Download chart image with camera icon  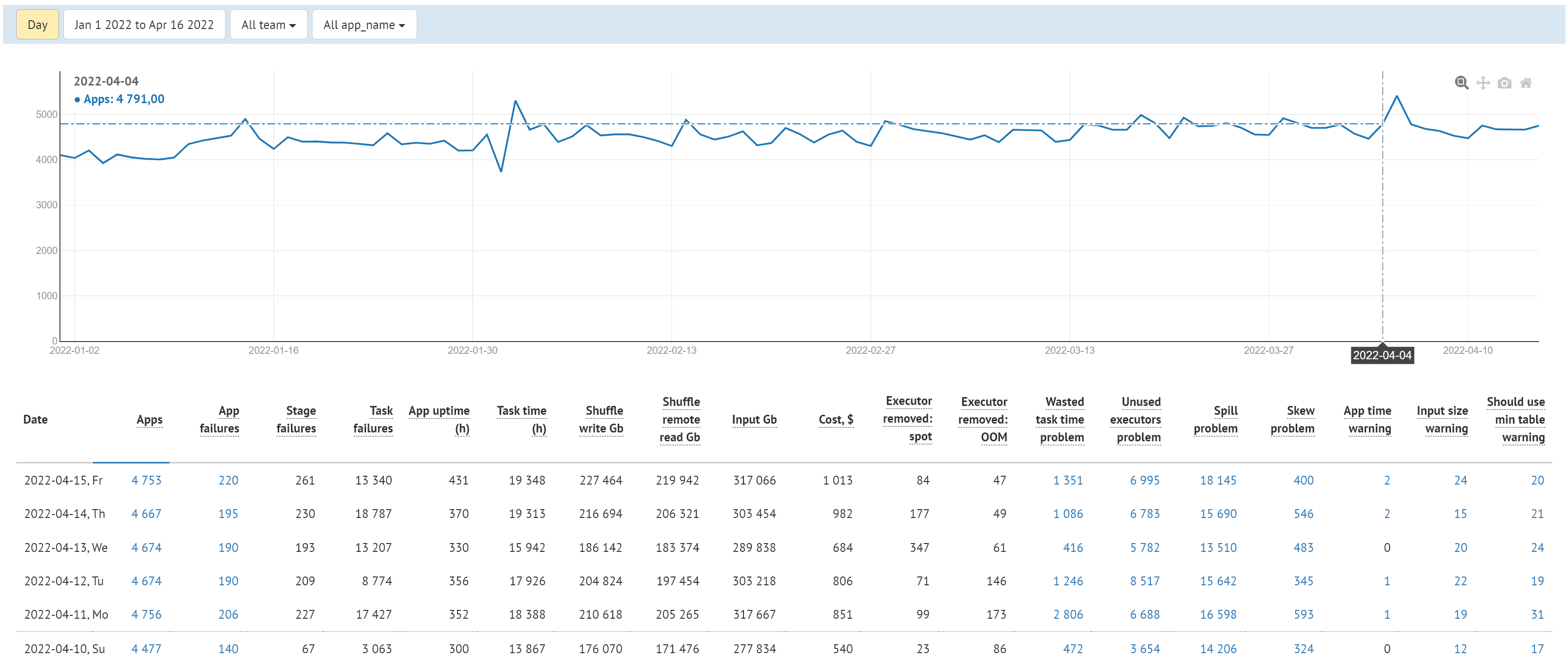click(1504, 83)
